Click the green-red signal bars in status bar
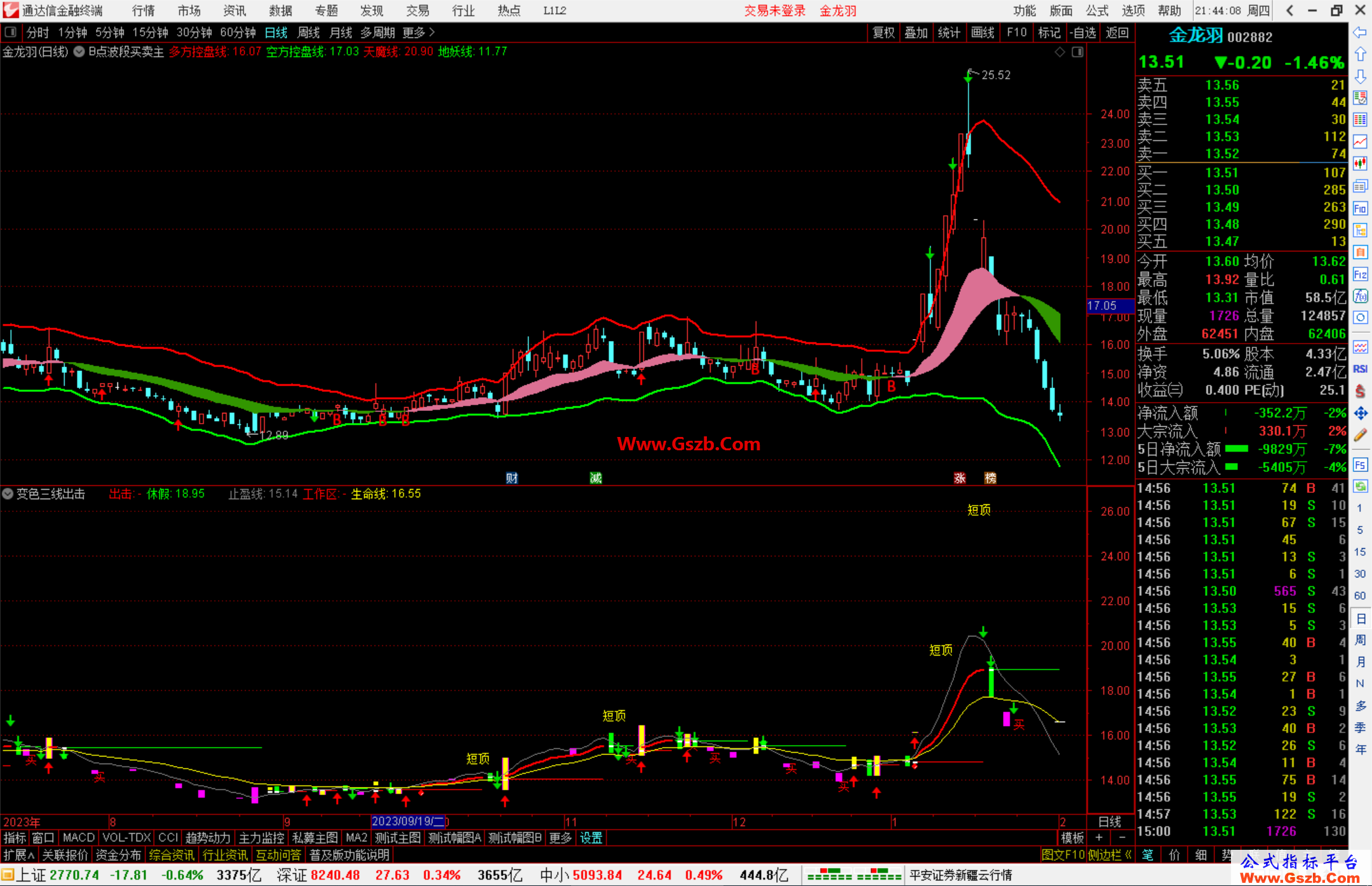Viewport: 1372px width, 886px height. click(x=854, y=875)
